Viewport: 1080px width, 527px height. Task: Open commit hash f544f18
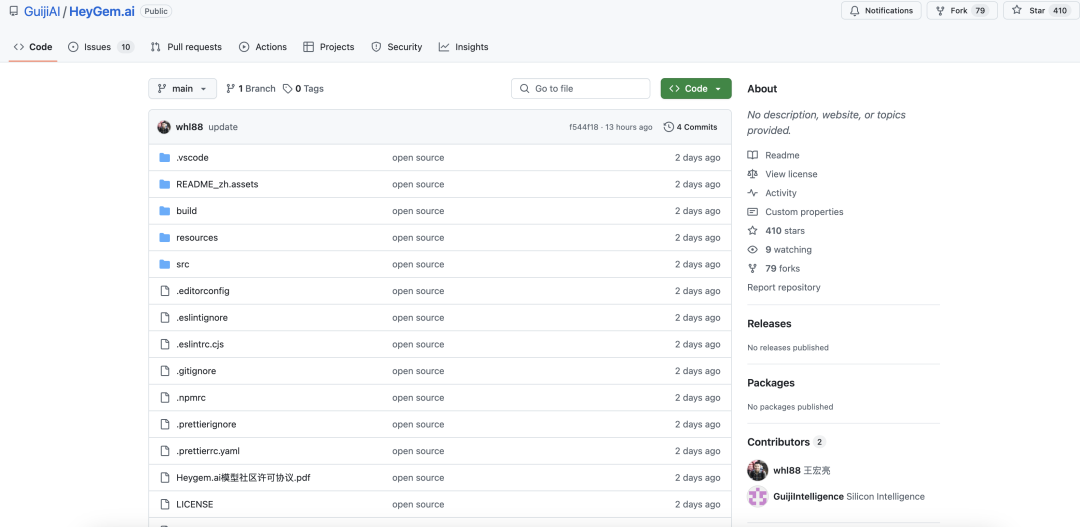tap(583, 127)
